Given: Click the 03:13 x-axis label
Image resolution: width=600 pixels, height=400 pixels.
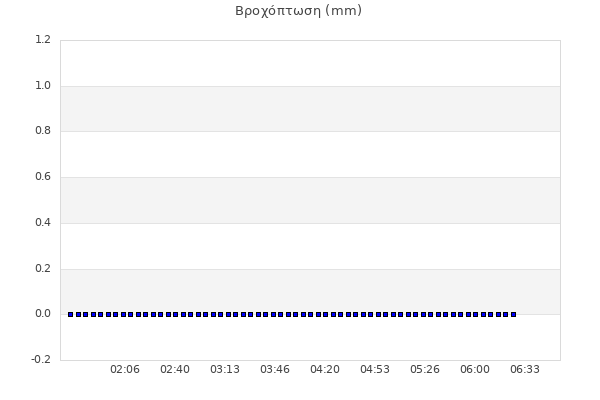Looking at the screenshot, I should click(225, 370).
